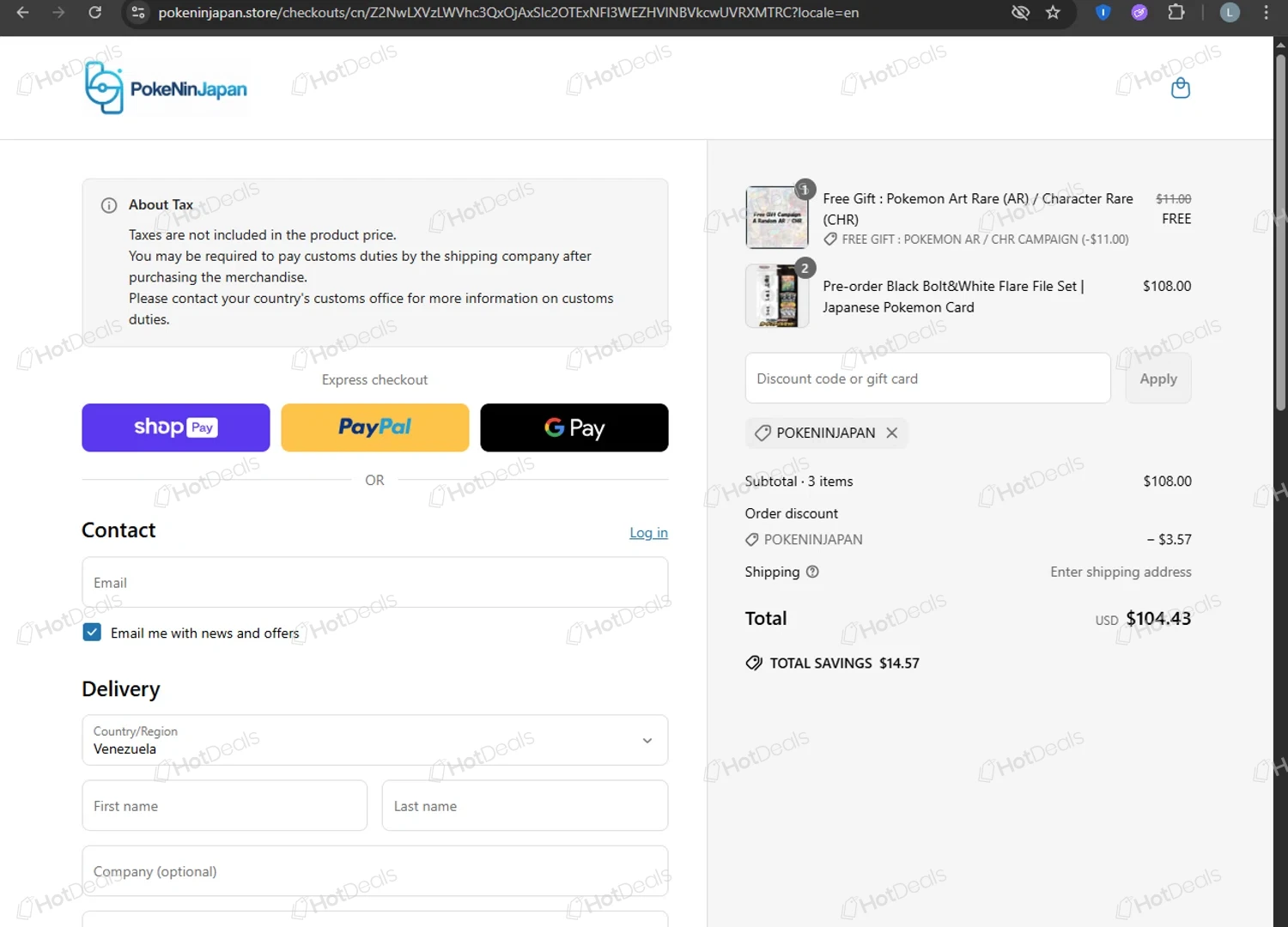Open the Chrome three-dot menu
1288x927 pixels.
(x=1267, y=13)
